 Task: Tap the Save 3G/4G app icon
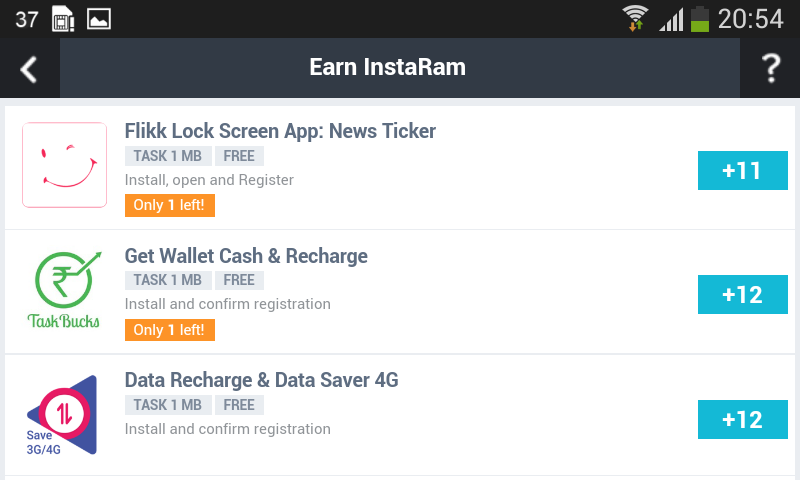point(62,415)
